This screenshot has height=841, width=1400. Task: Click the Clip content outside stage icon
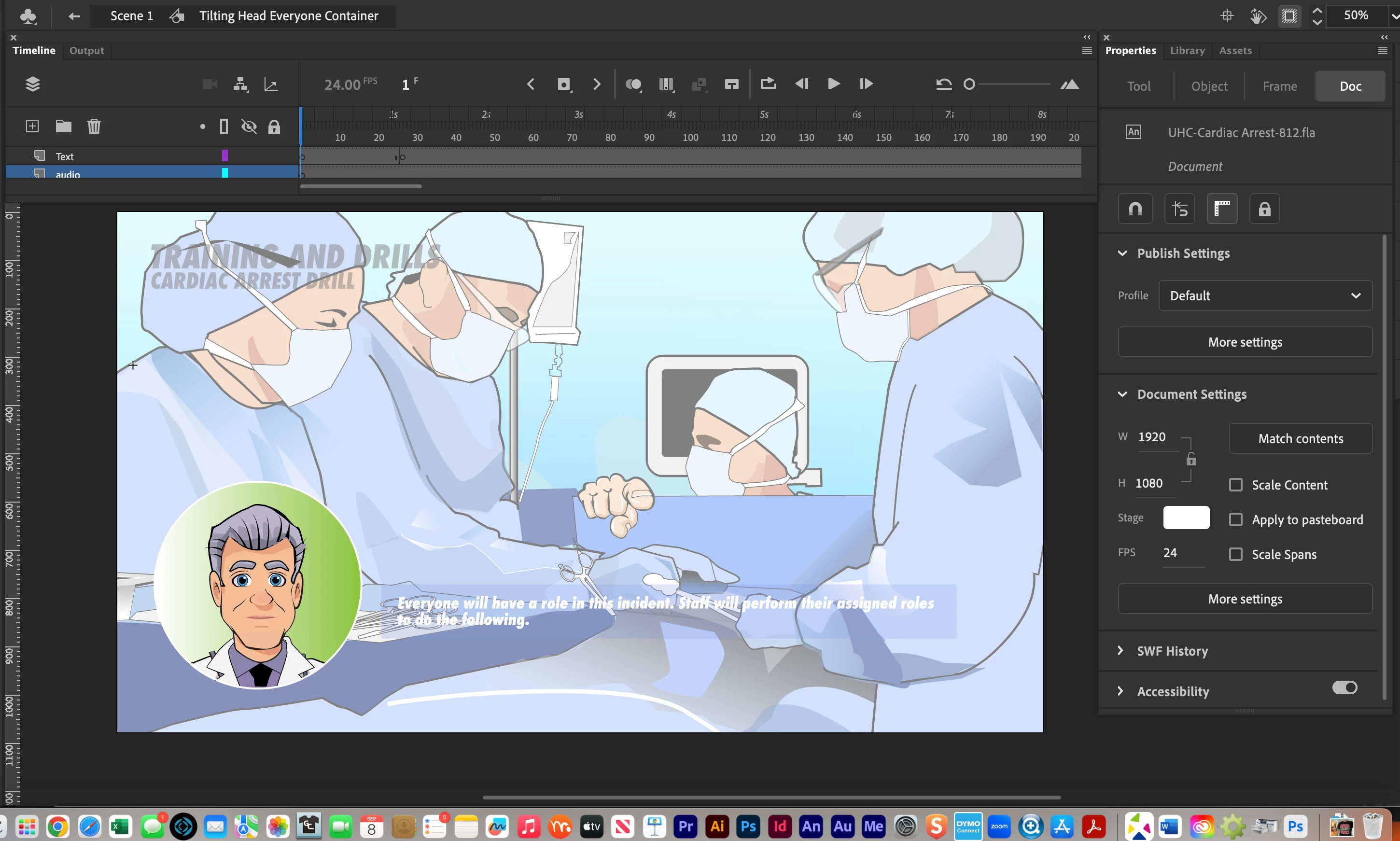tap(1289, 16)
